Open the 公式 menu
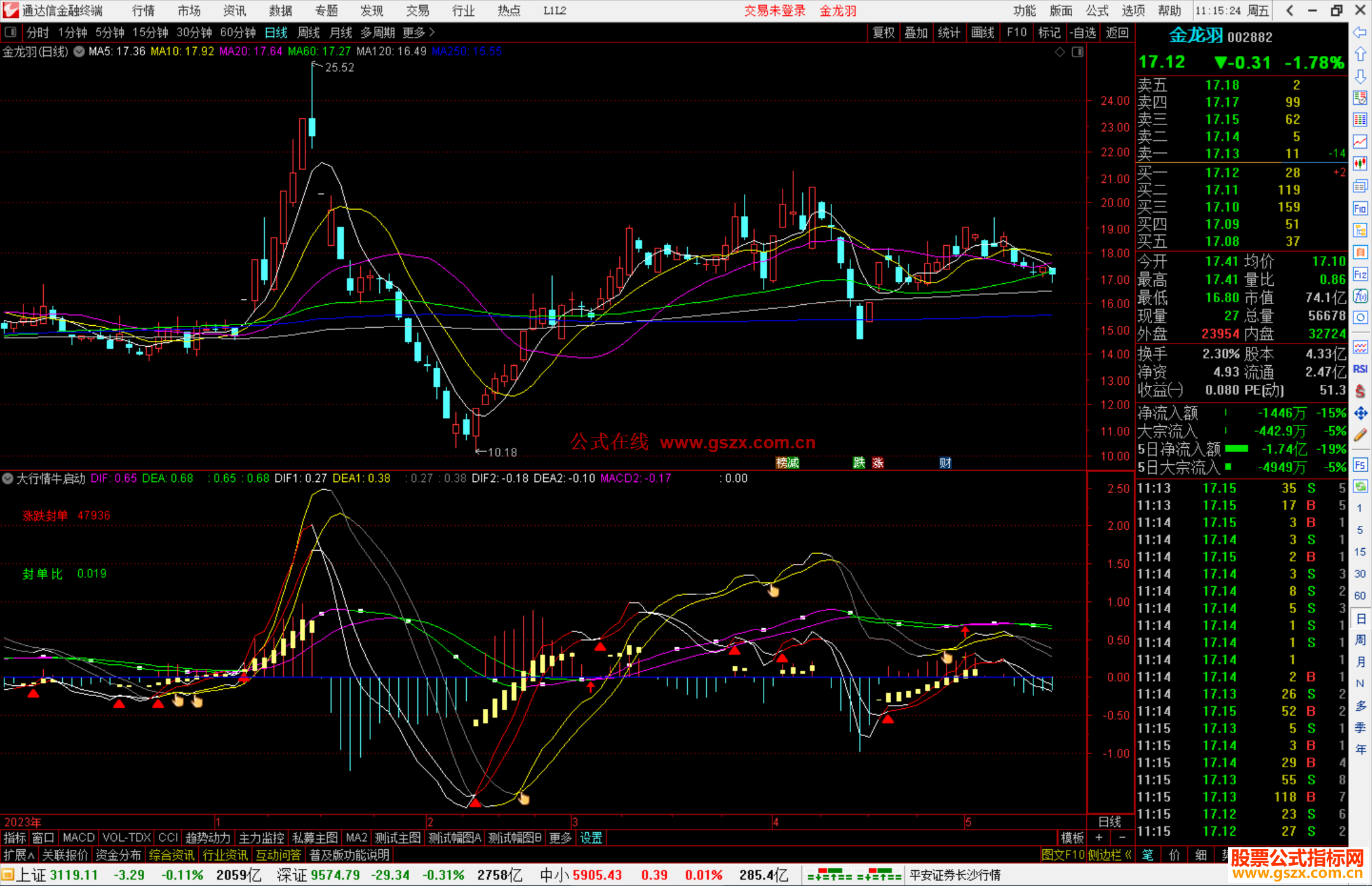1372x886 pixels. point(1097,11)
